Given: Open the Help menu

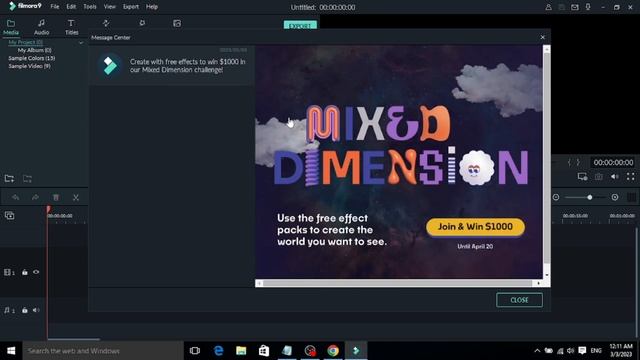Looking at the screenshot, I should tap(152, 7).
